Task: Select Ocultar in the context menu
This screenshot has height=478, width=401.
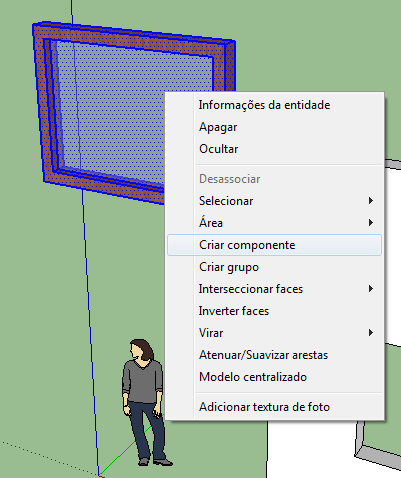Action: 274,149
